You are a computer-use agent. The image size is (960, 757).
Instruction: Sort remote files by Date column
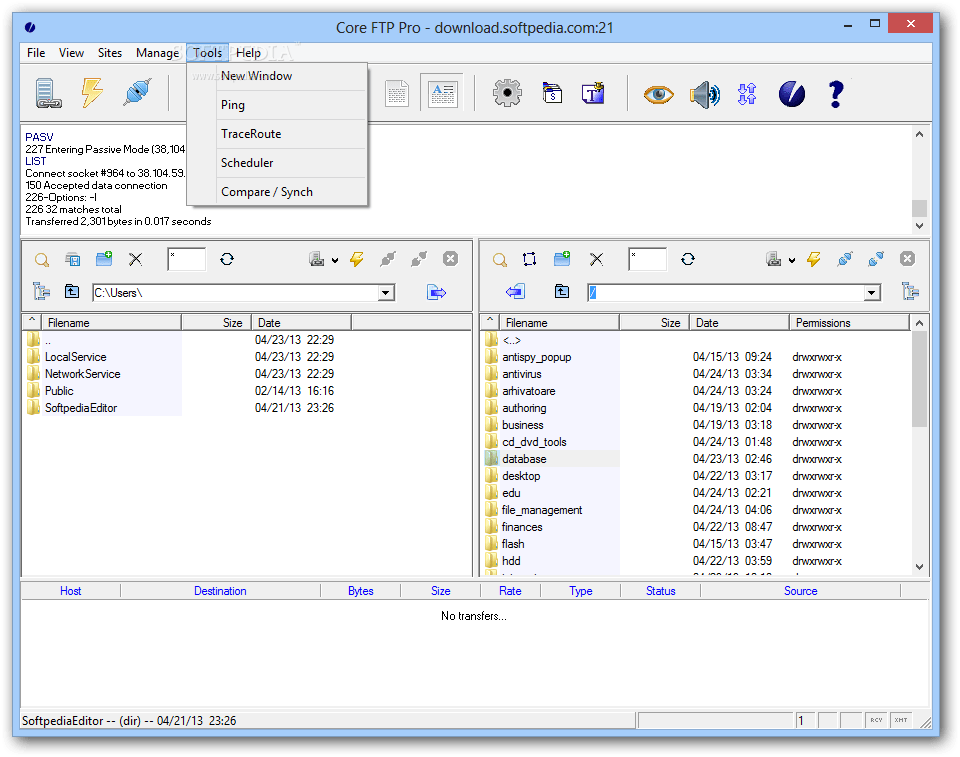(739, 323)
